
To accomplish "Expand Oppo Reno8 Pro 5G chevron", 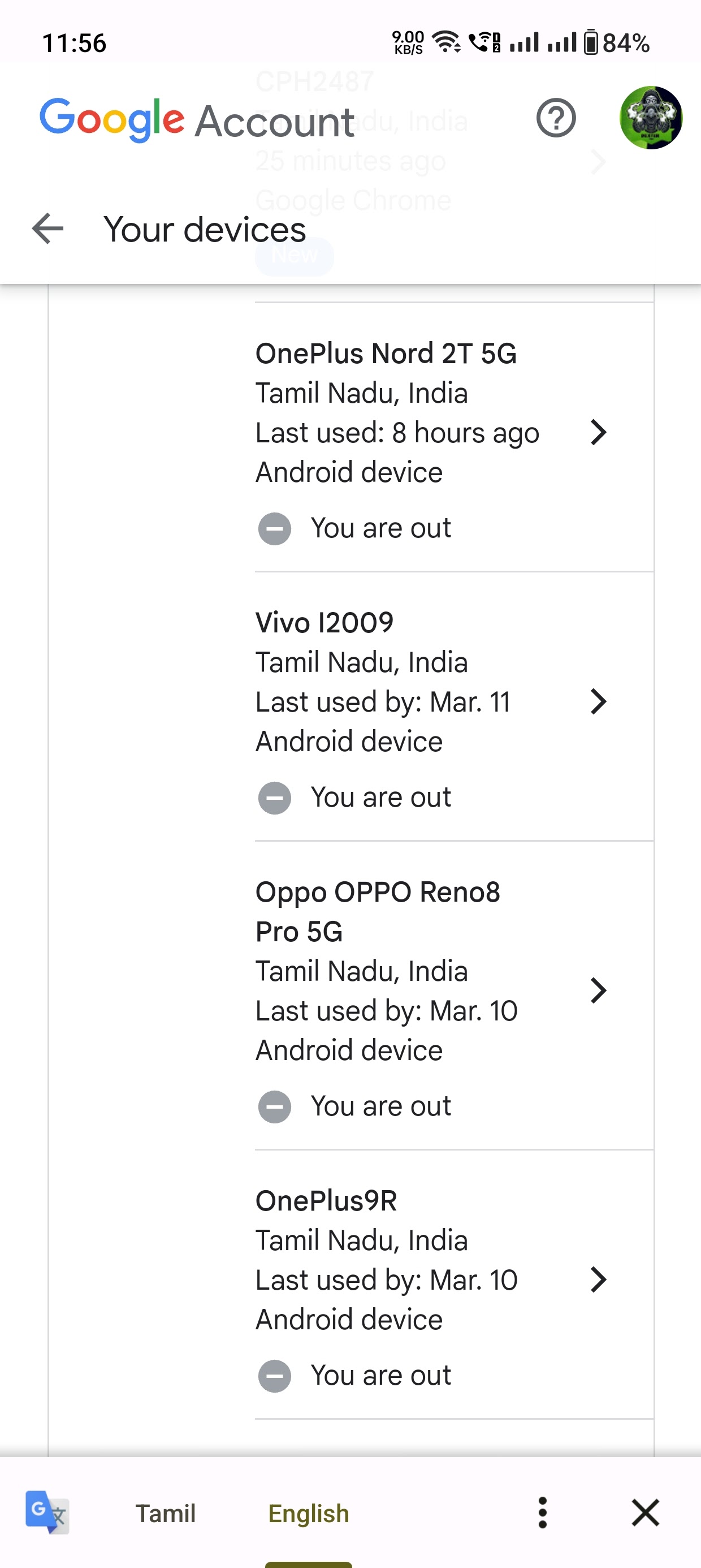I will tap(598, 990).
